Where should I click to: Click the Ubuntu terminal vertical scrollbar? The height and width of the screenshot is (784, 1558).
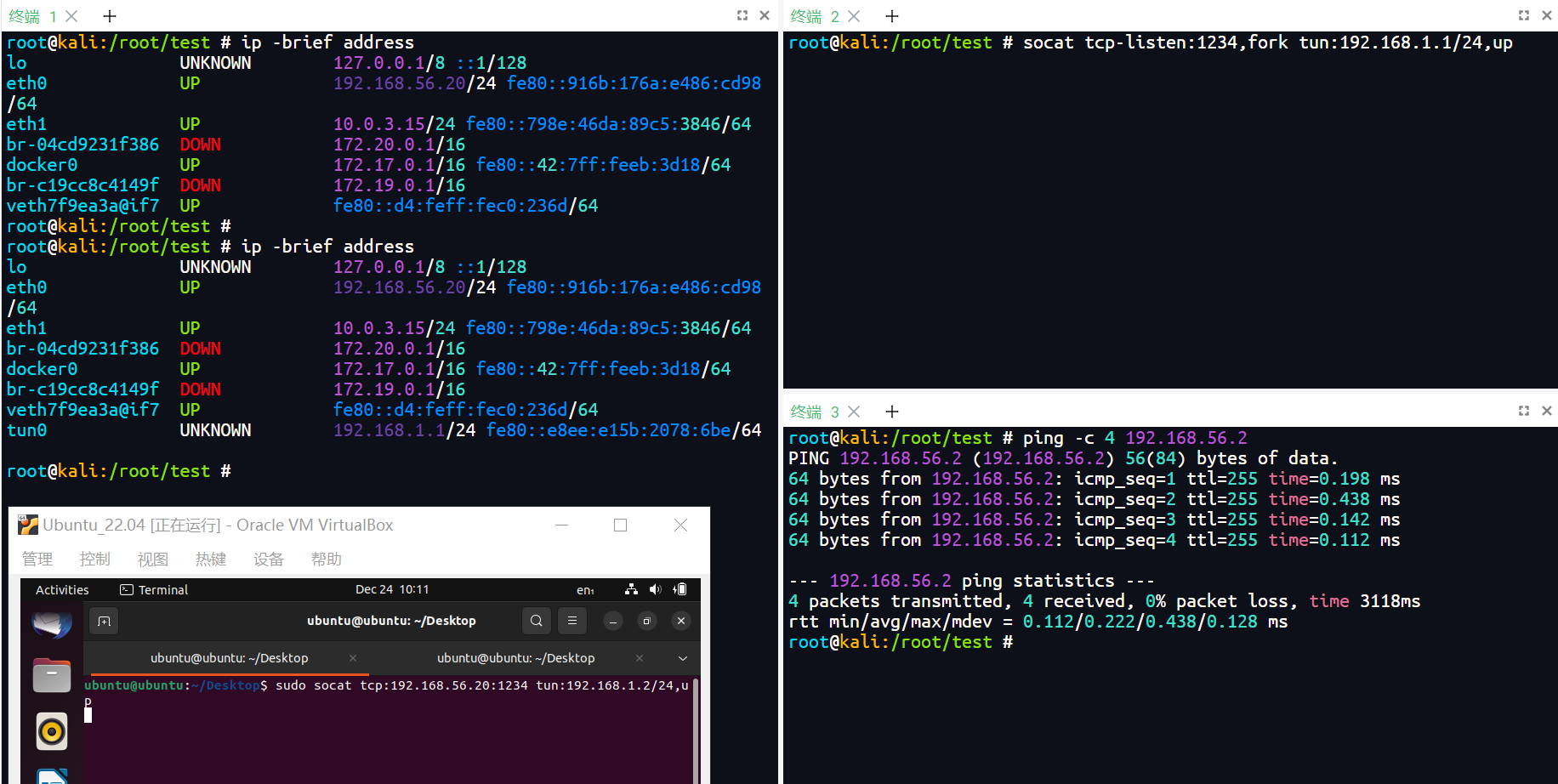pos(696,730)
